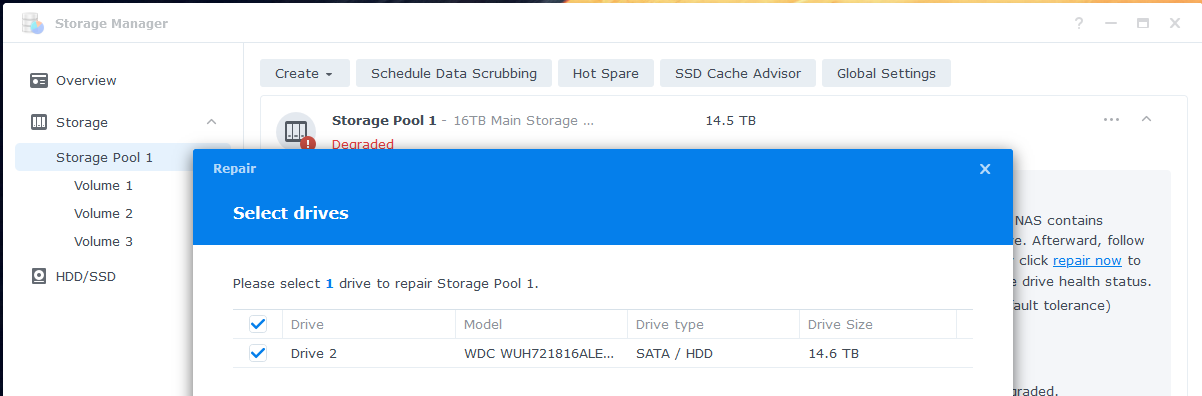Screen dimensions: 1202x396
Task: Open the help question mark icon
Action: click(x=1079, y=23)
